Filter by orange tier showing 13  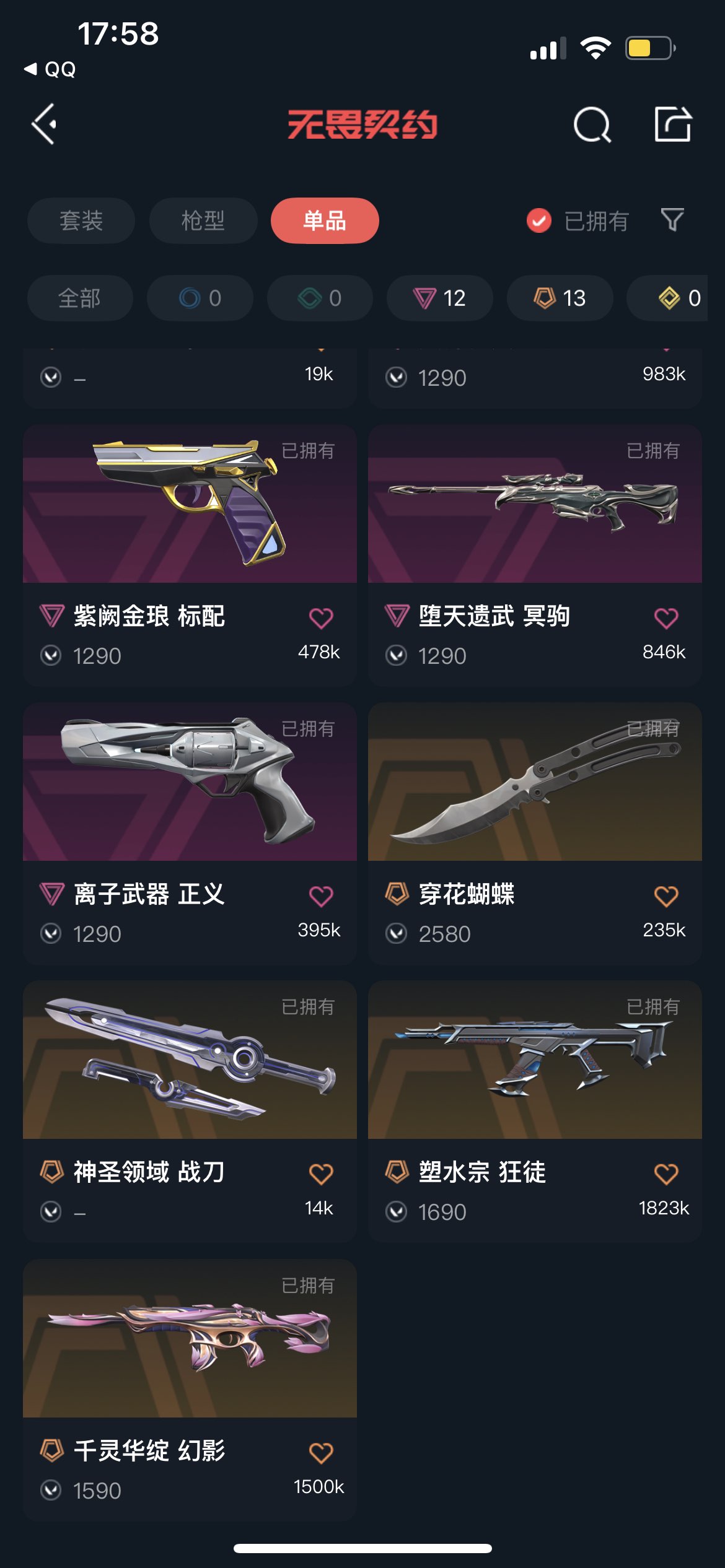(x=560, y=298)
